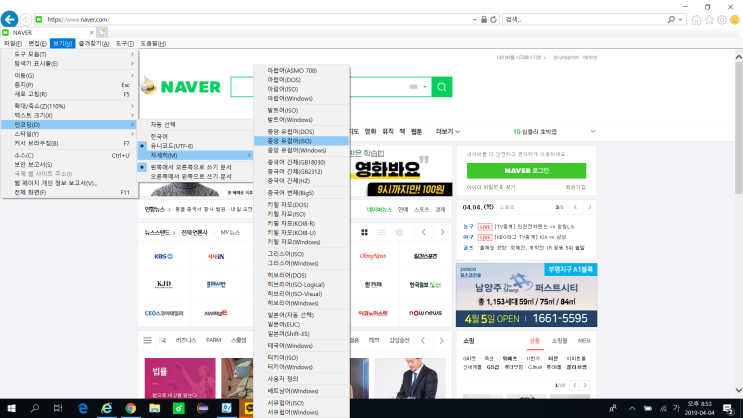
Task: Click 아이디 비밀번호 찾기 link
Action: (x=491, y=187)
